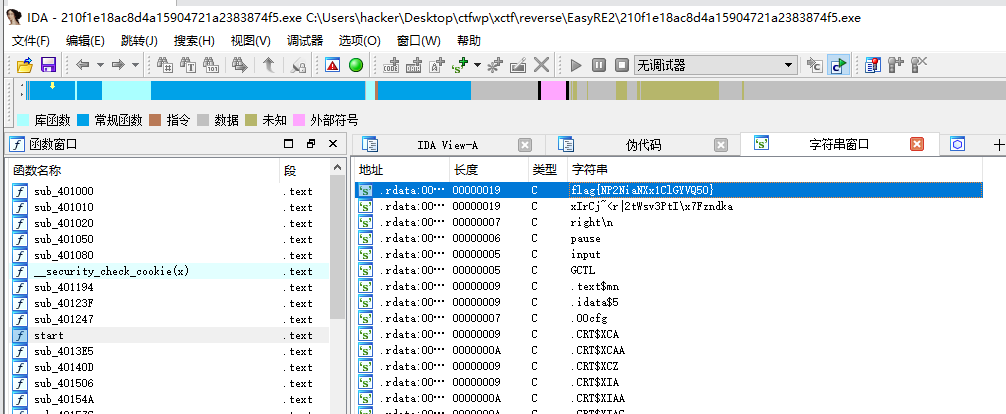Float the 函数窗口 panel with restore icon

point(311,144)
